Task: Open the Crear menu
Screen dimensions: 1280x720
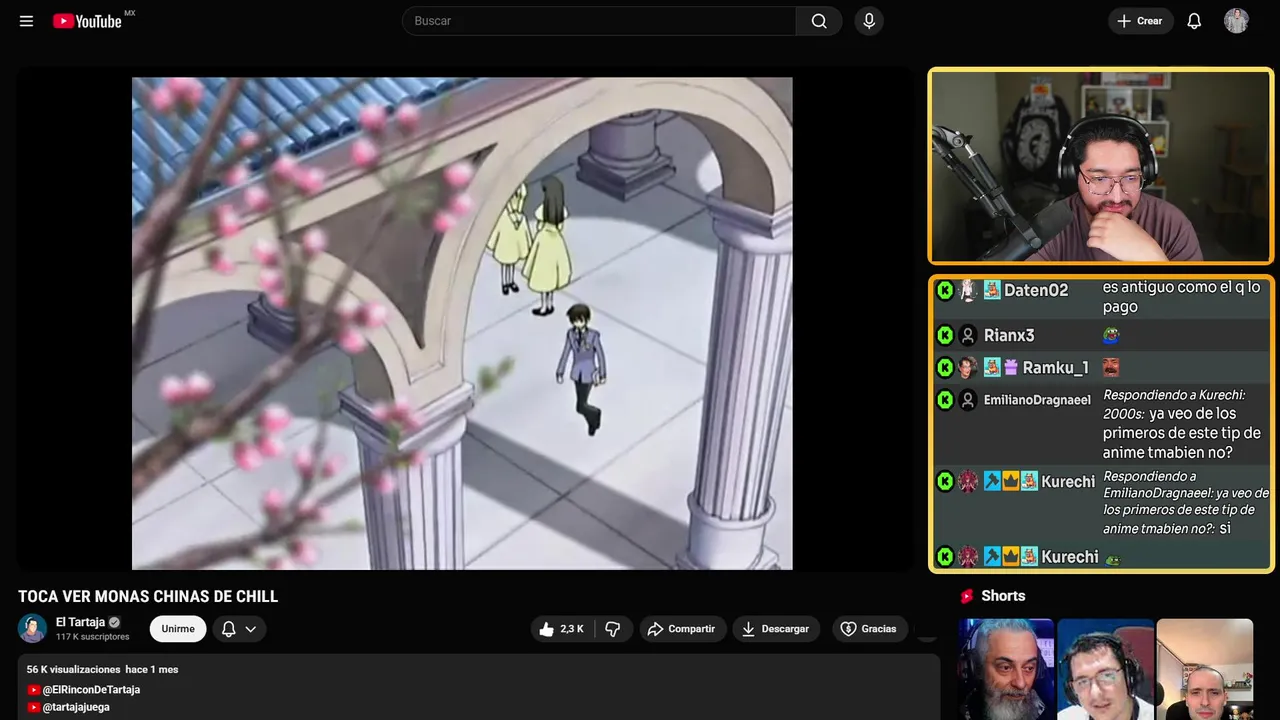Action: (1140, 21)
